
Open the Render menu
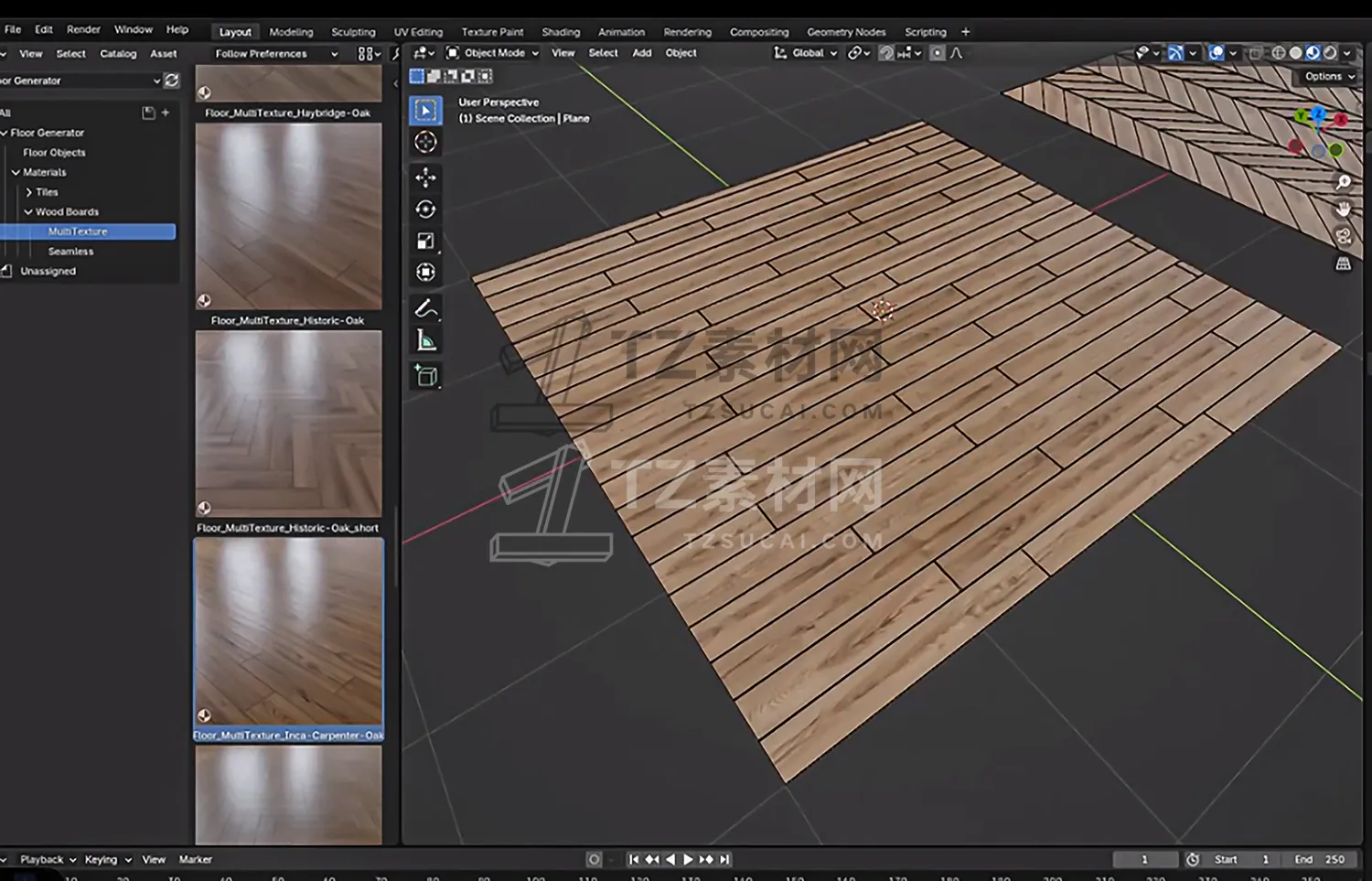point(83,29)
